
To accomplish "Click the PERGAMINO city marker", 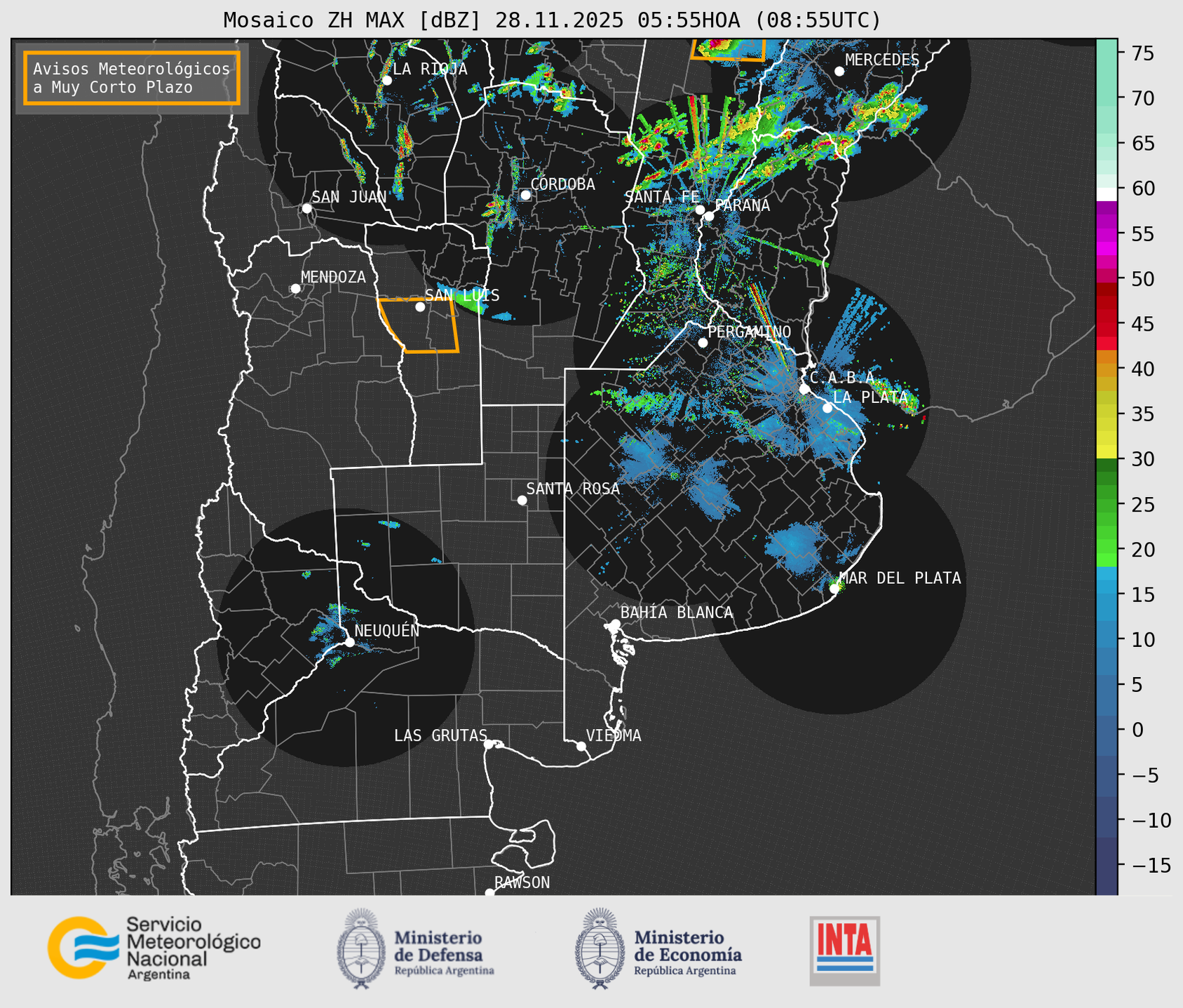I will tap(703, 343).
